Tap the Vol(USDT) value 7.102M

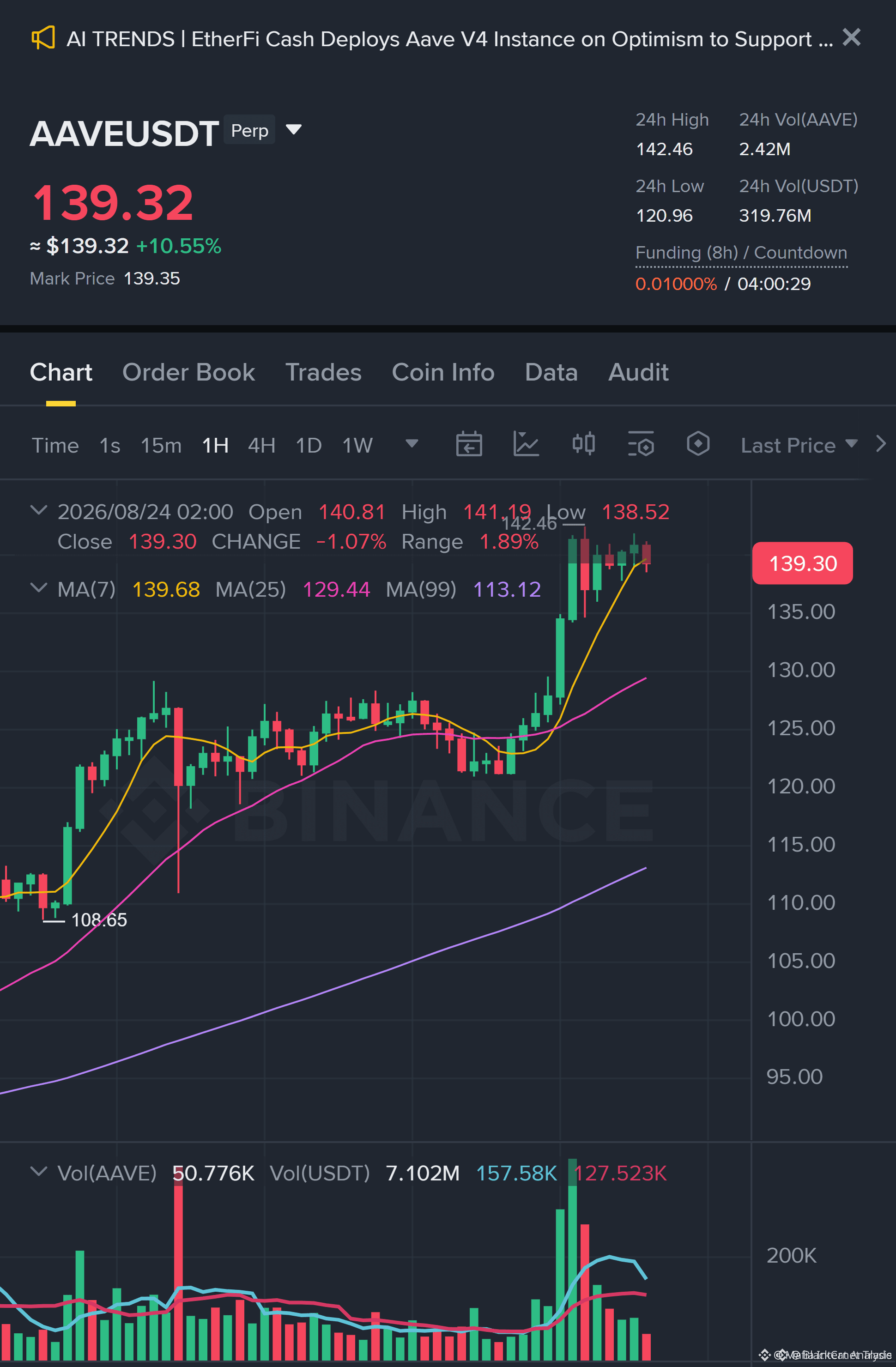(x=422, y=1173)
